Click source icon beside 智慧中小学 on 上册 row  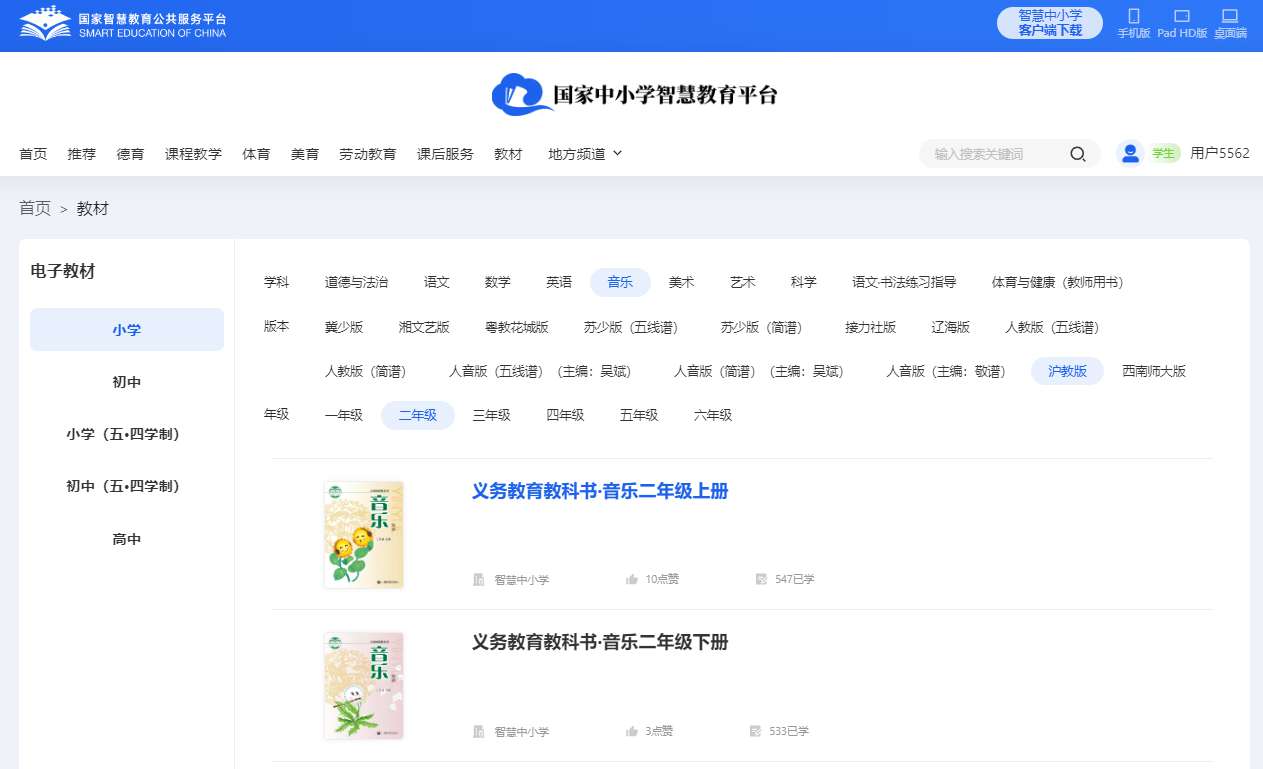[478, 579]
